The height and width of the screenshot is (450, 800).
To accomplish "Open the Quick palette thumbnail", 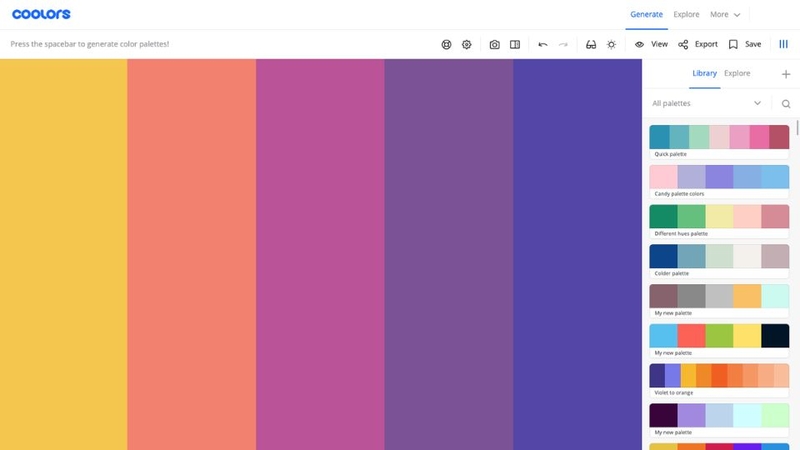I will click(719, 137).
